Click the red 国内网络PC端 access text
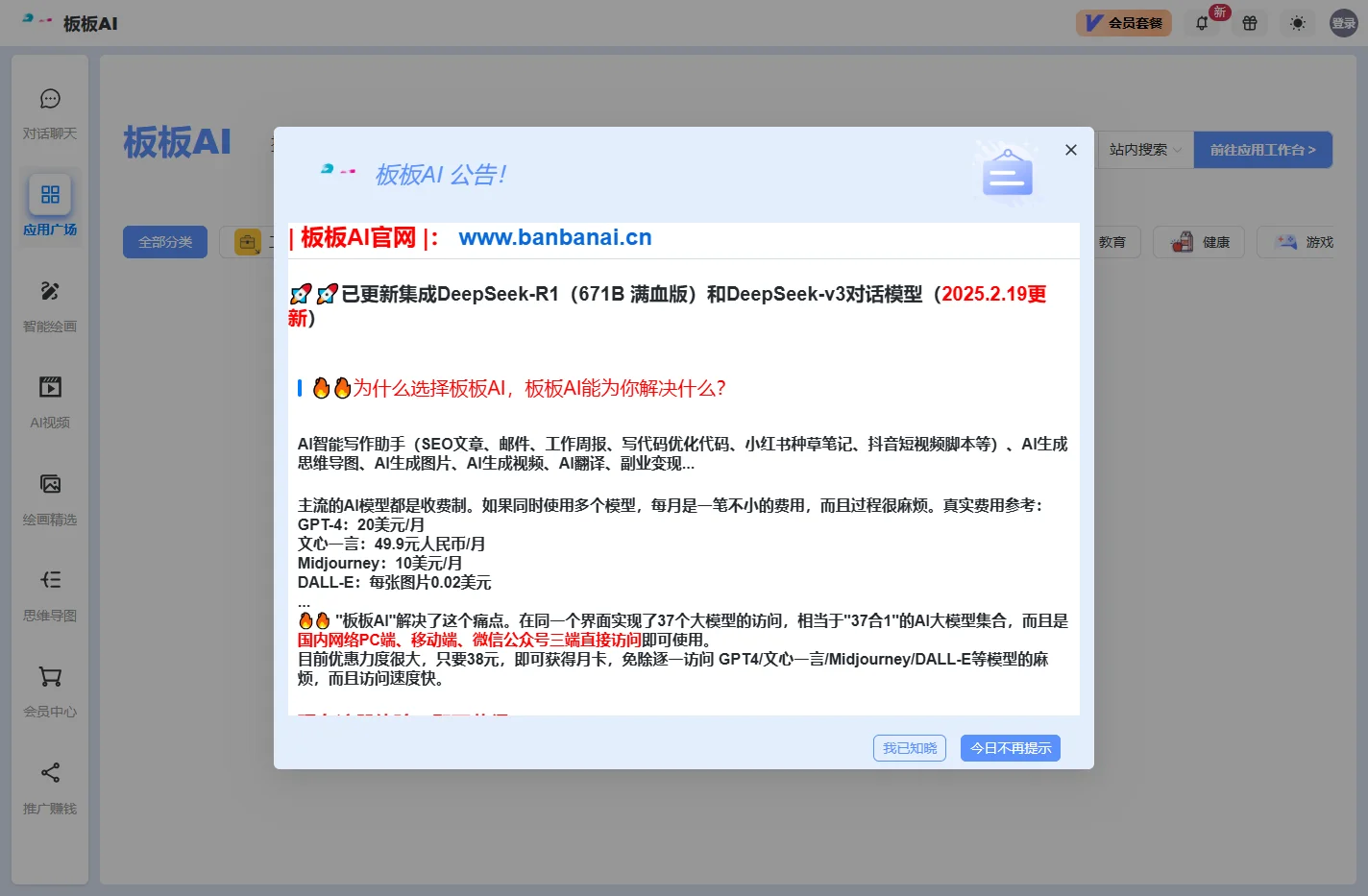The width and height of the screenshot is (1368, 896). (x=470, y=640)
